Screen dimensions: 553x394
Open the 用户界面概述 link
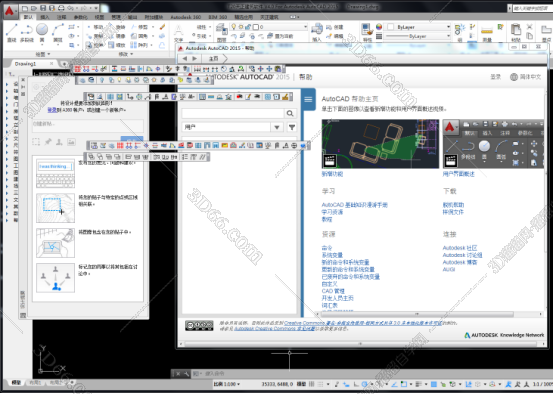coord(458,174)
